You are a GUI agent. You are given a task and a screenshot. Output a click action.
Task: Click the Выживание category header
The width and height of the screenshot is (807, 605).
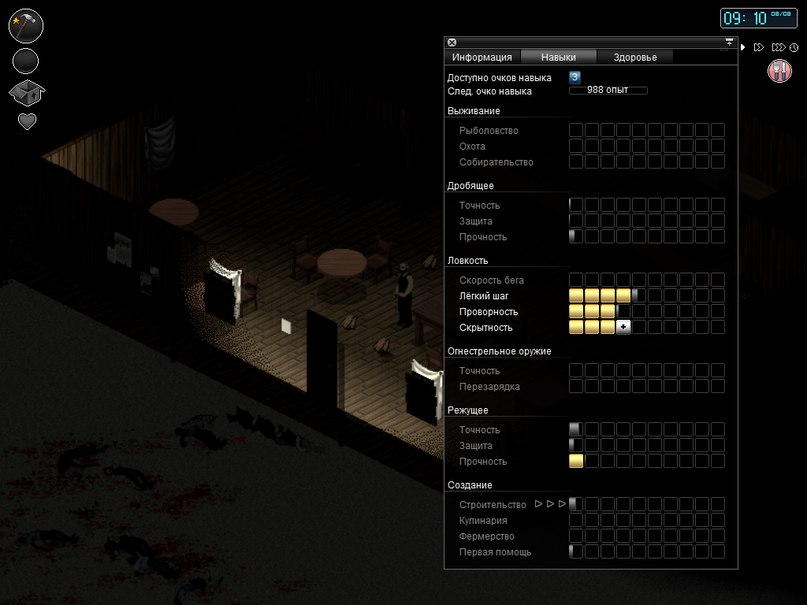pyautogui.click(x=473, y=111)
